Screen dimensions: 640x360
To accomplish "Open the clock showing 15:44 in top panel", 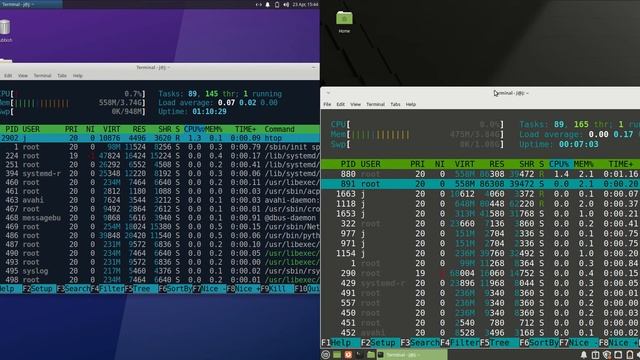I will point(305,4).
